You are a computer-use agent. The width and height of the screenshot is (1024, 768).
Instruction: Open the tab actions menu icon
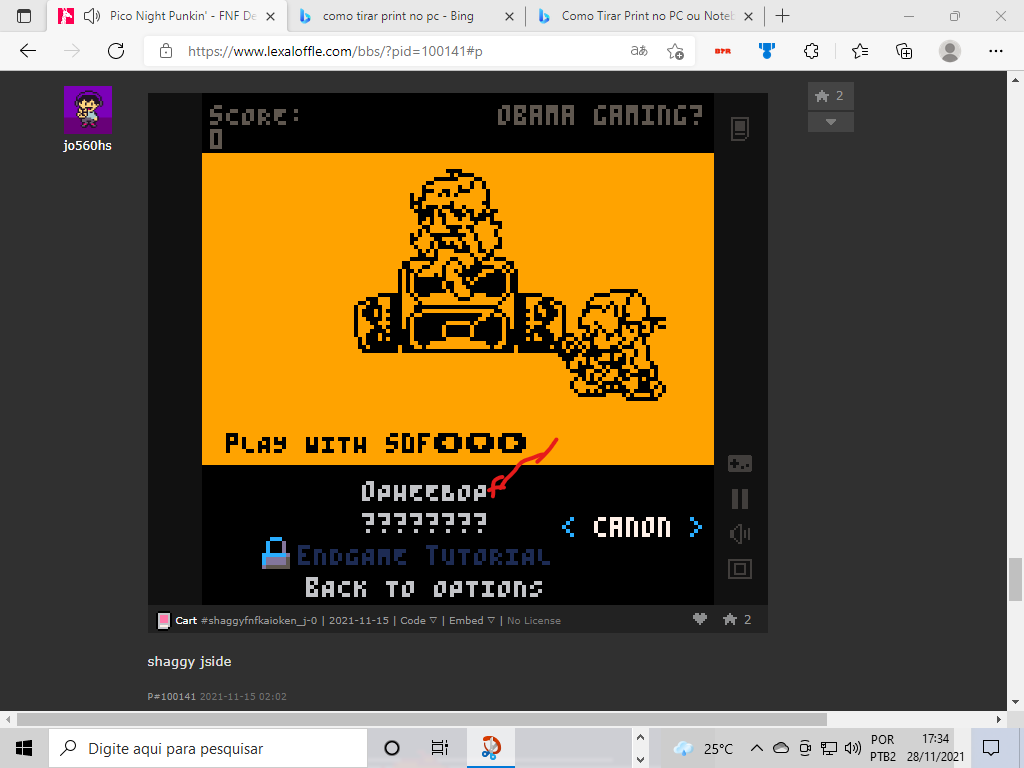pos(24,16)
